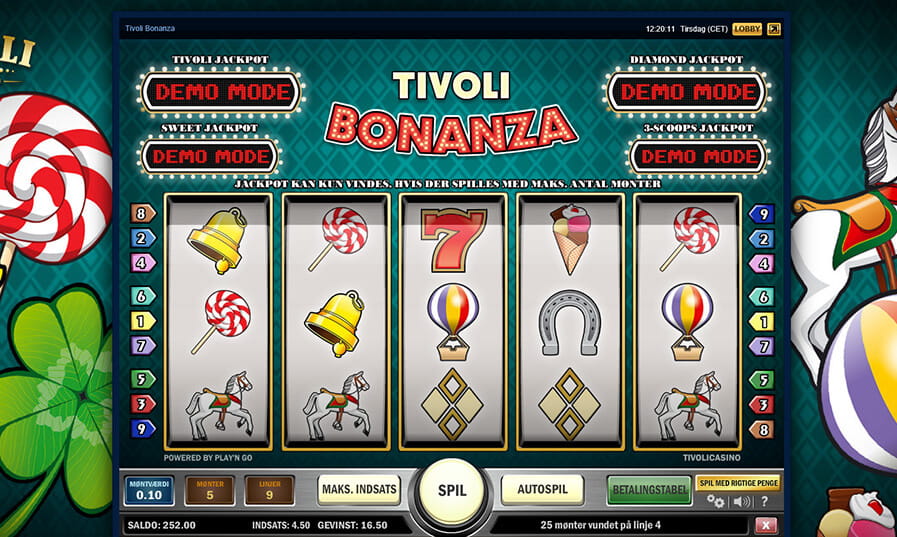The image size is (897, 537).
Task: Open the settings gears icon
Action: 715,502
